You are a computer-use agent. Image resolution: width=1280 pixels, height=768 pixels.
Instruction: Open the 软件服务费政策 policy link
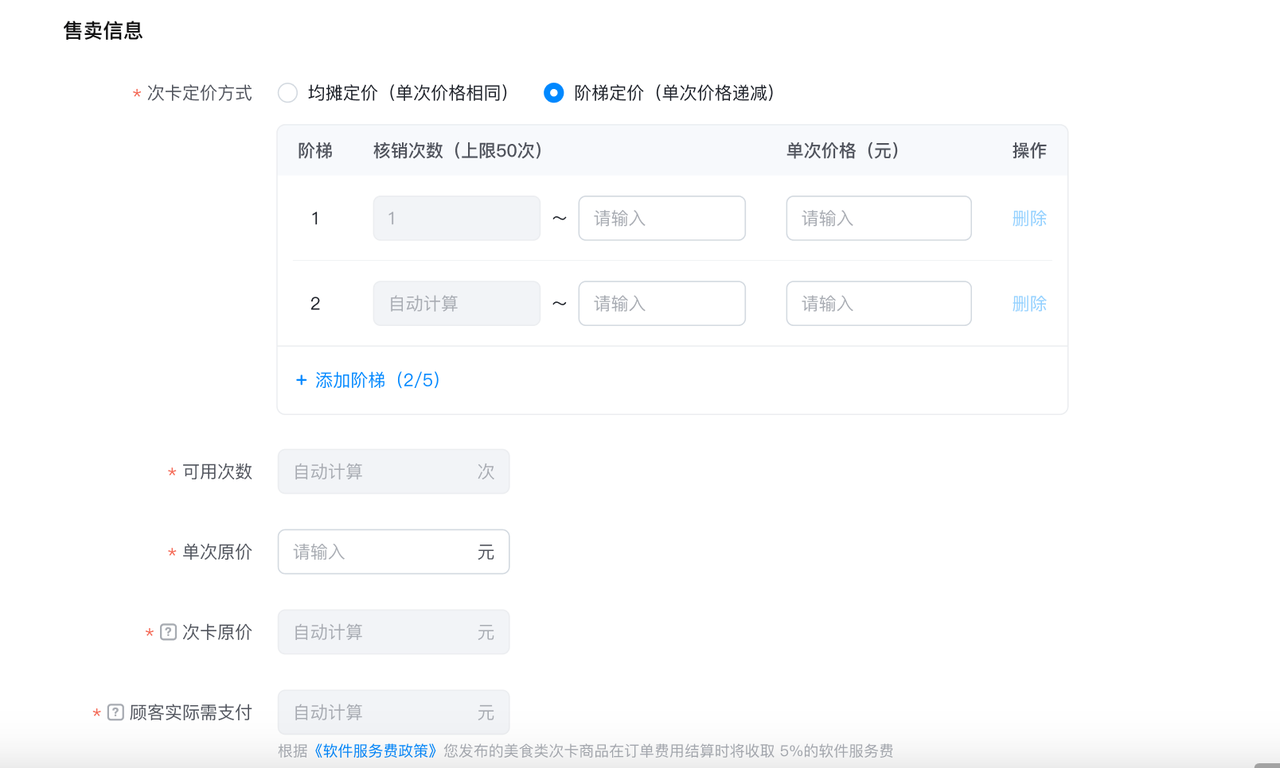click(x=376, y=751)
